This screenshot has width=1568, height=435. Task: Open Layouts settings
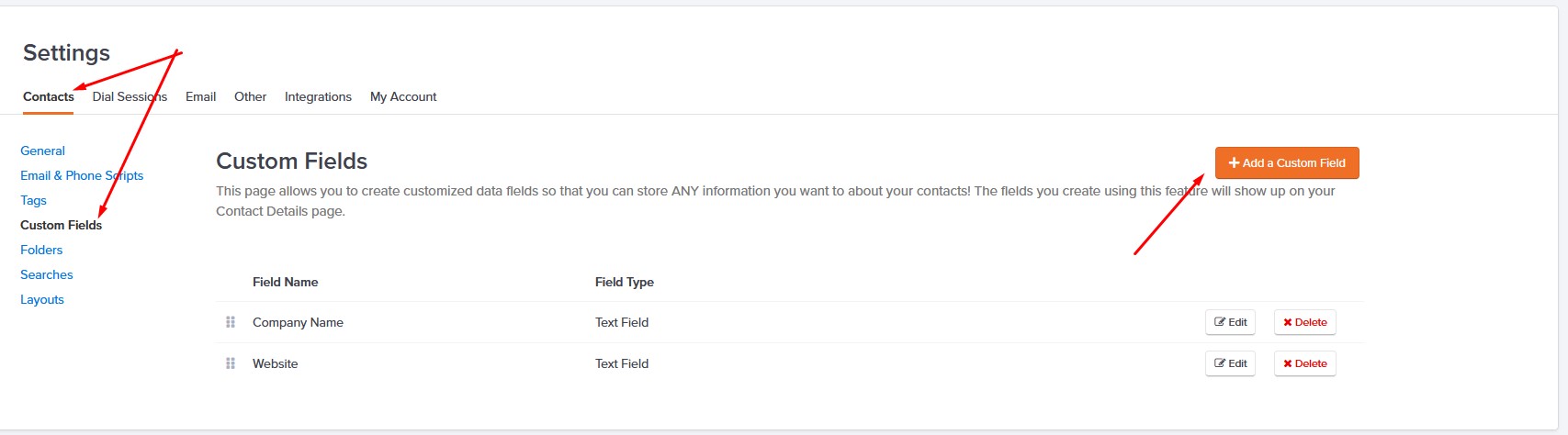[x=42, y=299]
